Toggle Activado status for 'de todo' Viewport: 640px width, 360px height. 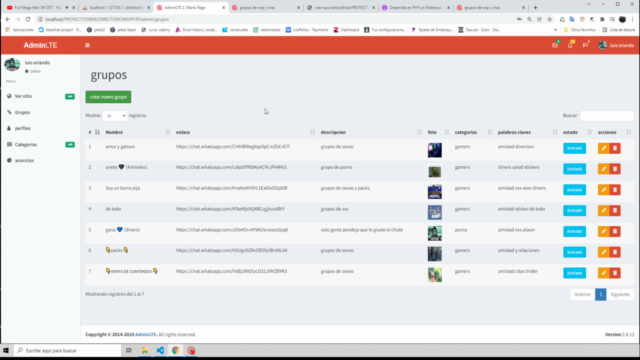[574, 211]
